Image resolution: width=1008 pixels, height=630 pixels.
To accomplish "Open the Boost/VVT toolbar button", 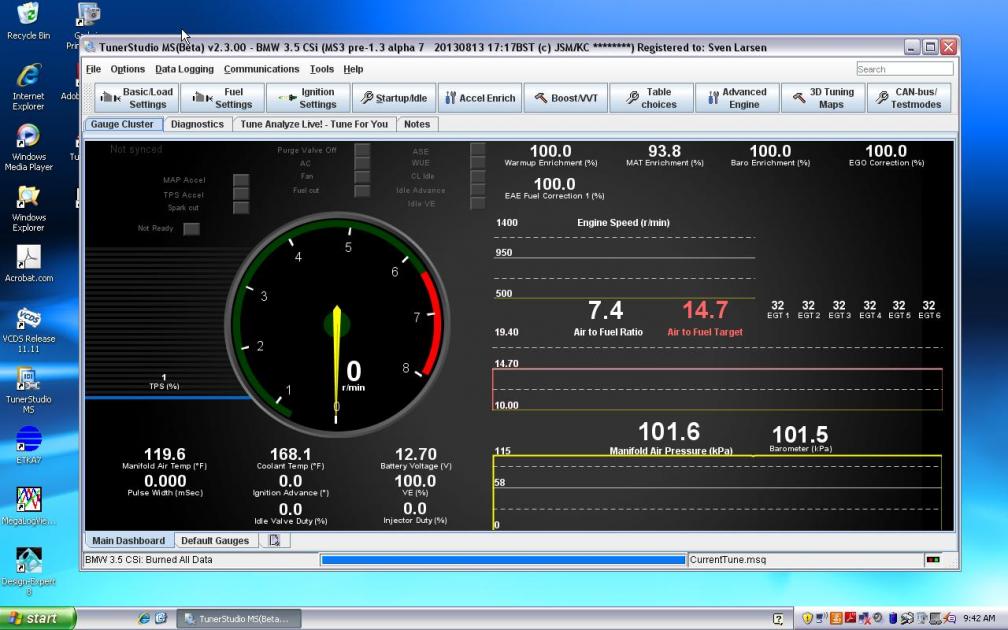I will click(x=566, y=98).
